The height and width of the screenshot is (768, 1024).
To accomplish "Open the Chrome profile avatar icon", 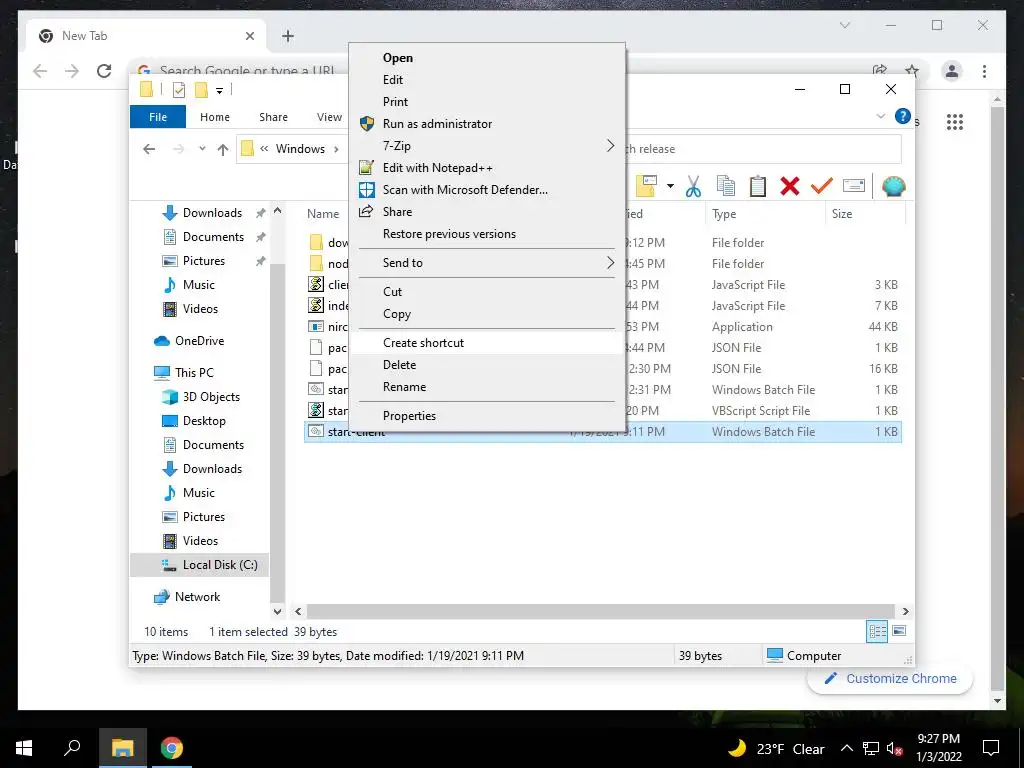I will 952,71.
